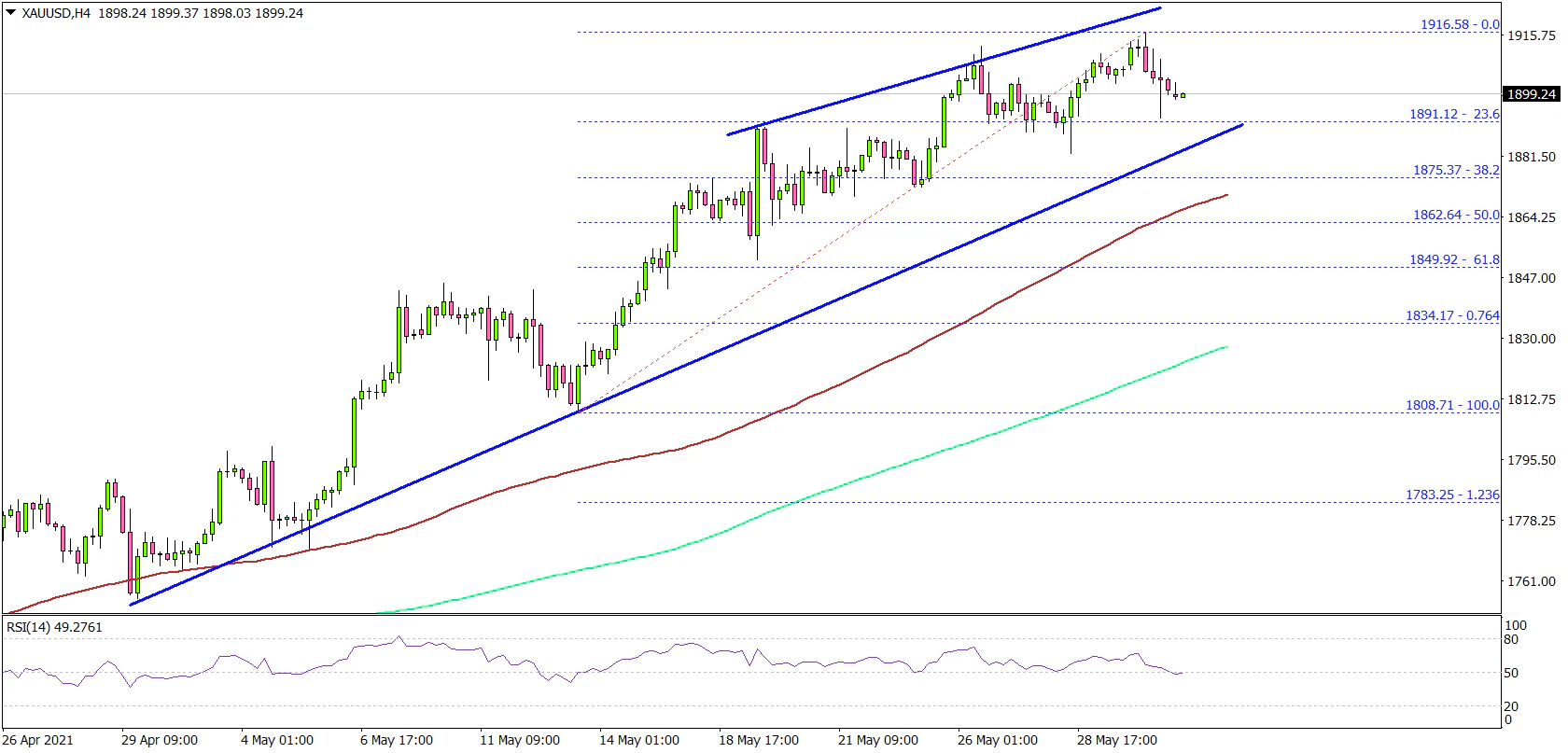Select the 1875.37 - 38.2 retracement label
Image resolution: width=1568 pixels, height=753 pixels.
(x=1455, y=170)
